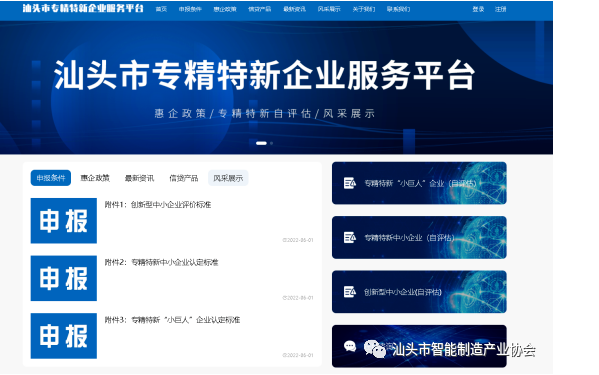Switch to the 风采展示 tab
599x375 pixels.
pyautogui.click(x=228, y=178)
